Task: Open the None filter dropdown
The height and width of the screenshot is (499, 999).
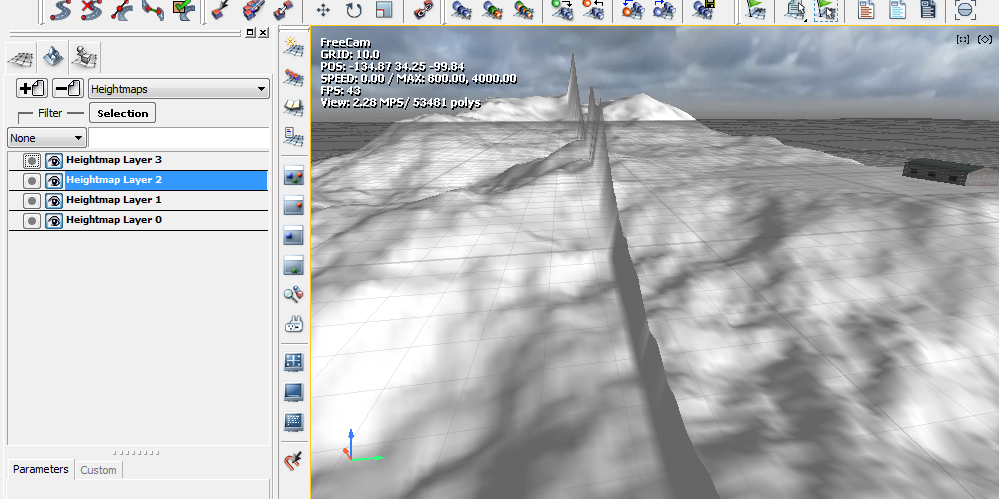Action: (47, 138)
